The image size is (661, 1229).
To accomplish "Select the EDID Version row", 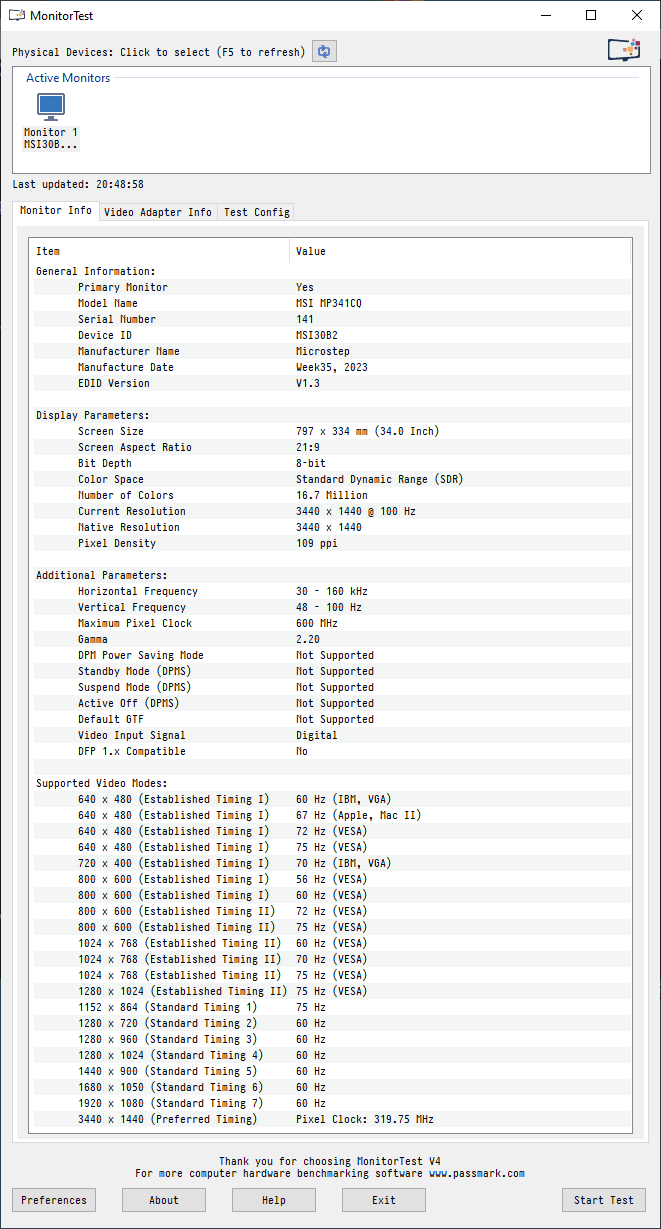I will [331, 383].
